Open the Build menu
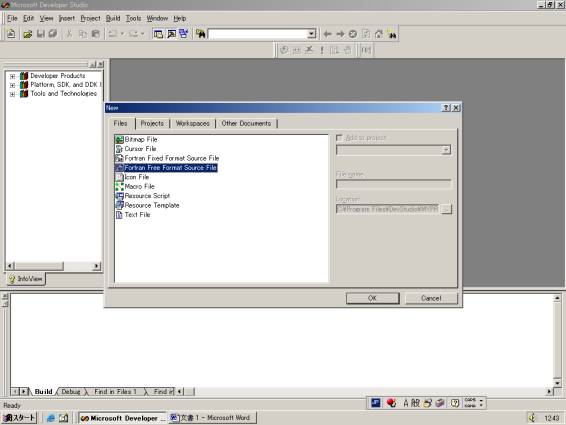The height and width of the screenshot is (425, 566). click(x=113, y=18)
